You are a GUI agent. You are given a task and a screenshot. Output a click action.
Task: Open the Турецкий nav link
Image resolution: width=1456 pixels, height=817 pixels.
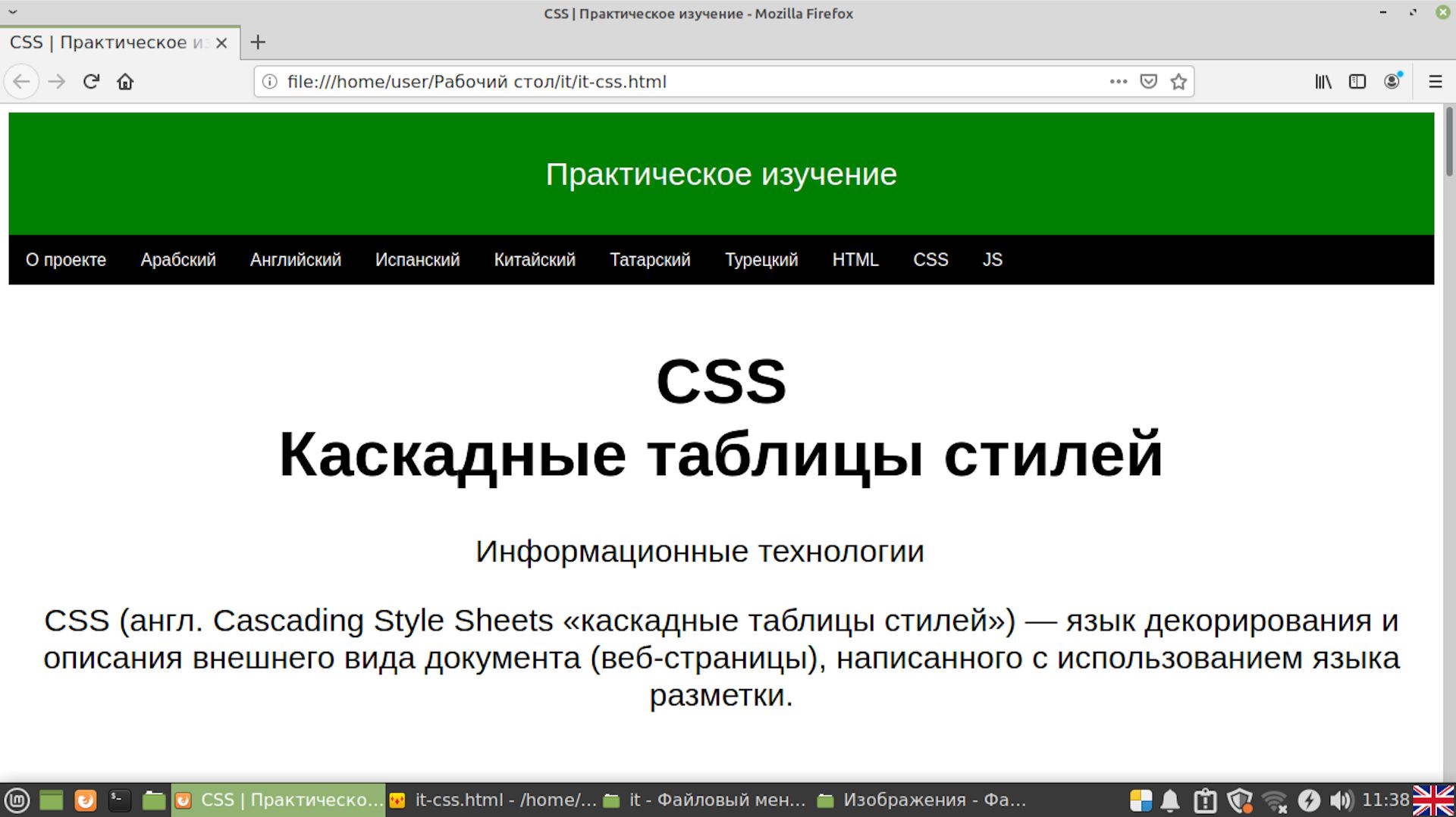[x=761, y=260]
